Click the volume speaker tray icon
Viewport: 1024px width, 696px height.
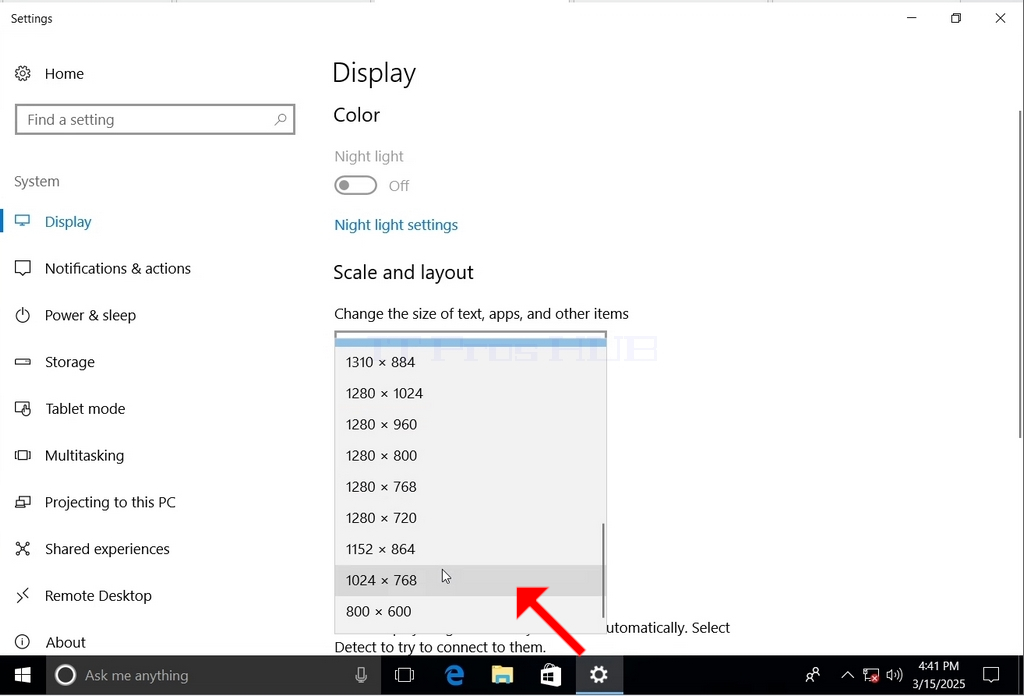(894, 675)
